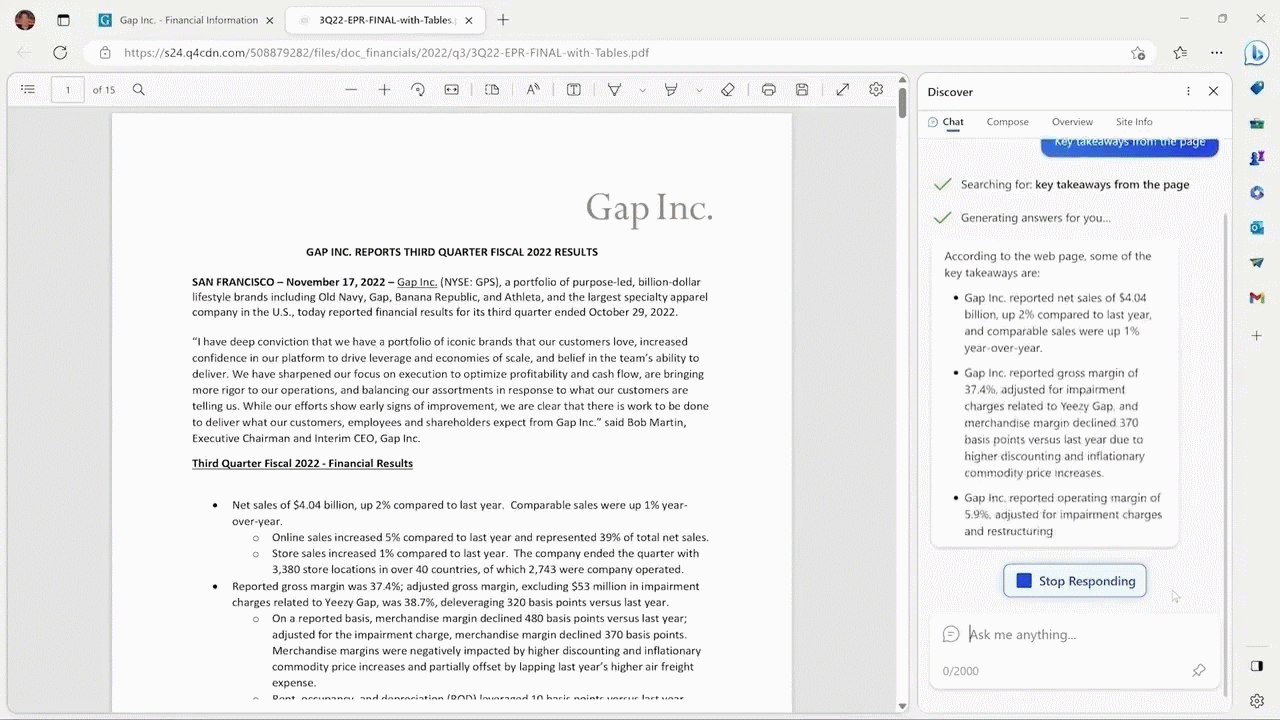Toggle fit-to-width page view
Viewport: 1280px width, 720px height.
pos(451,89)
